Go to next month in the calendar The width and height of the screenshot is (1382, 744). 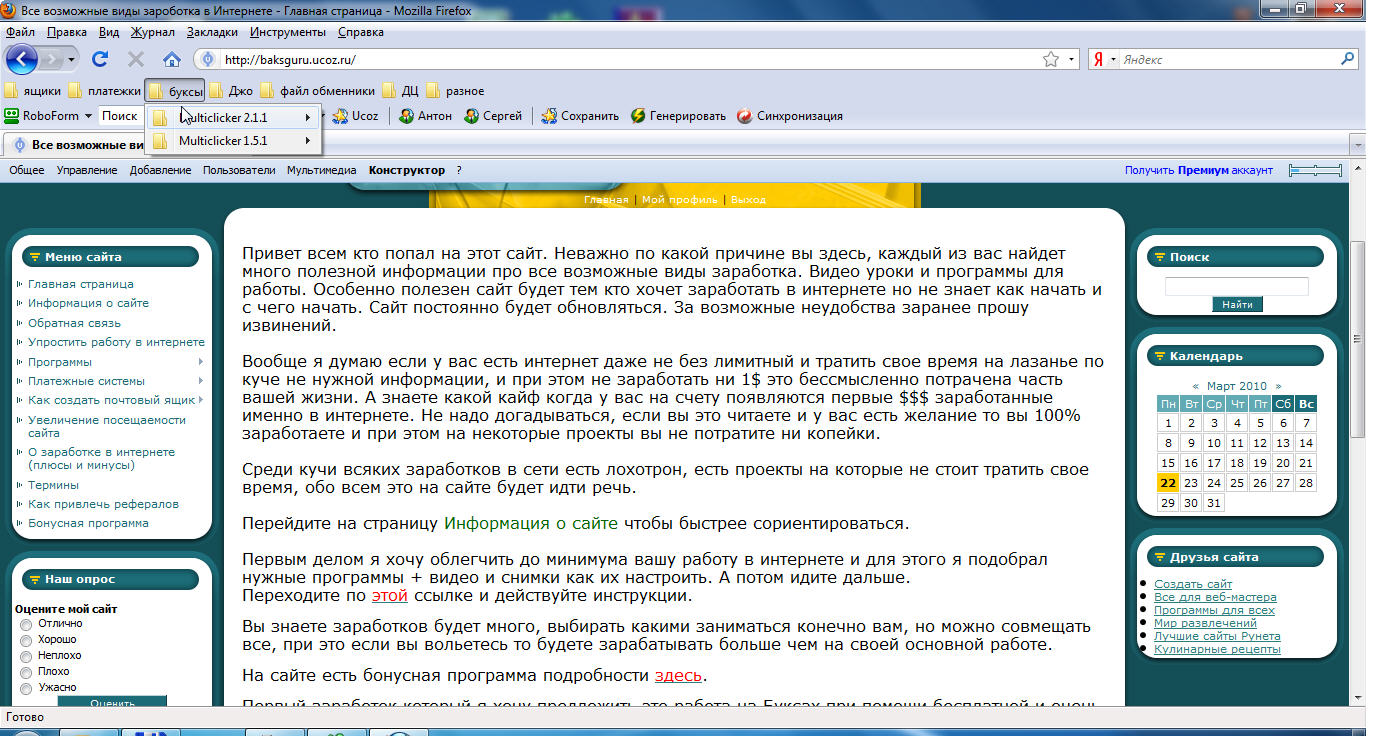[1278, 385]
